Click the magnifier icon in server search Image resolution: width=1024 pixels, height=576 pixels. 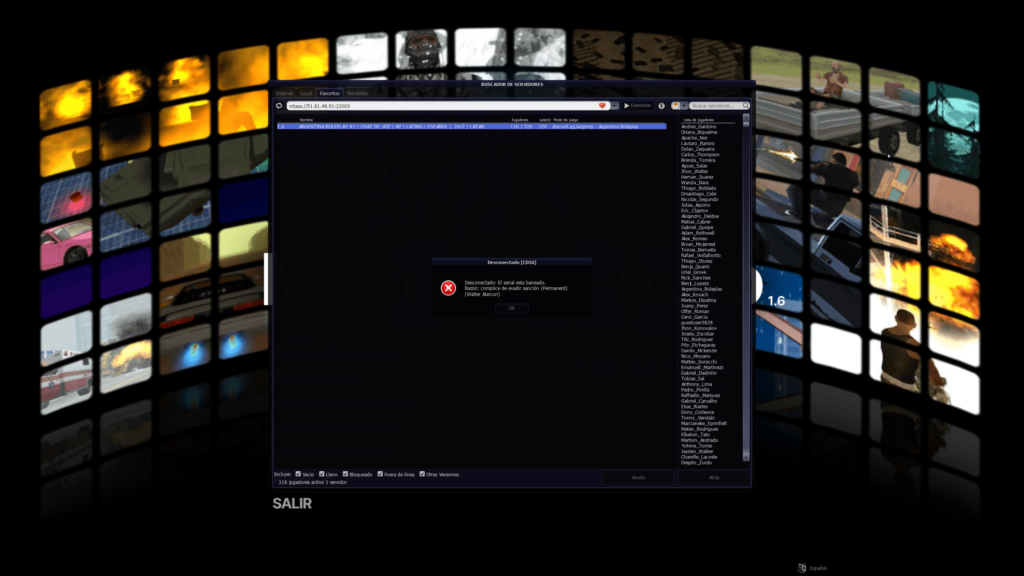coord(745,106)
